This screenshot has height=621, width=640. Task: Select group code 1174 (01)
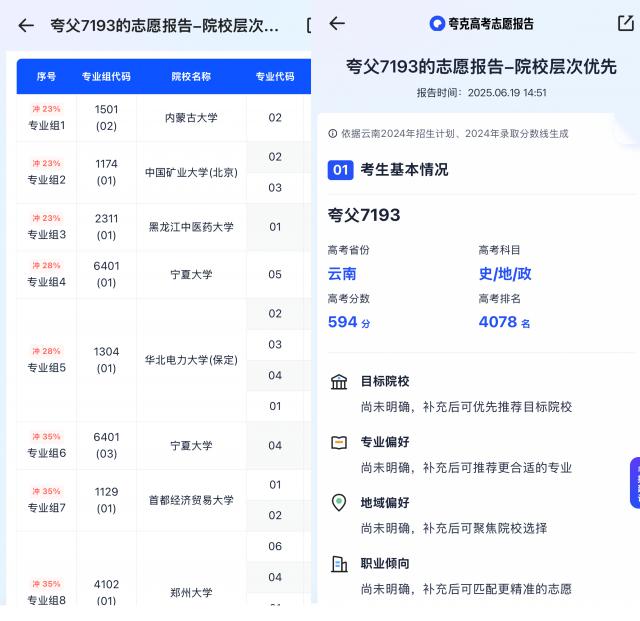click(106, 172)
